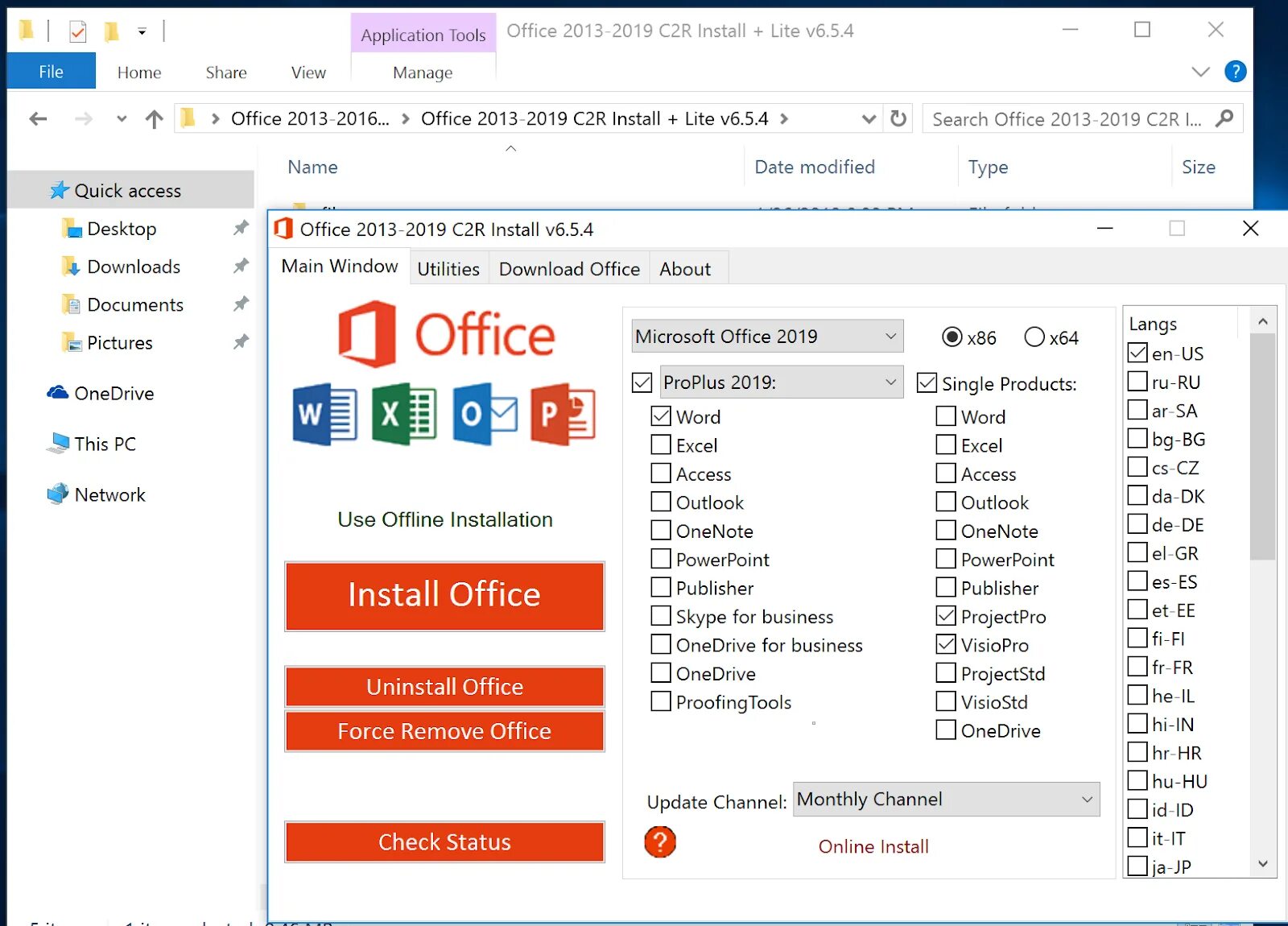Click the search magnifier icon
The image size is (1288, 926).
tap(1224, 118)
